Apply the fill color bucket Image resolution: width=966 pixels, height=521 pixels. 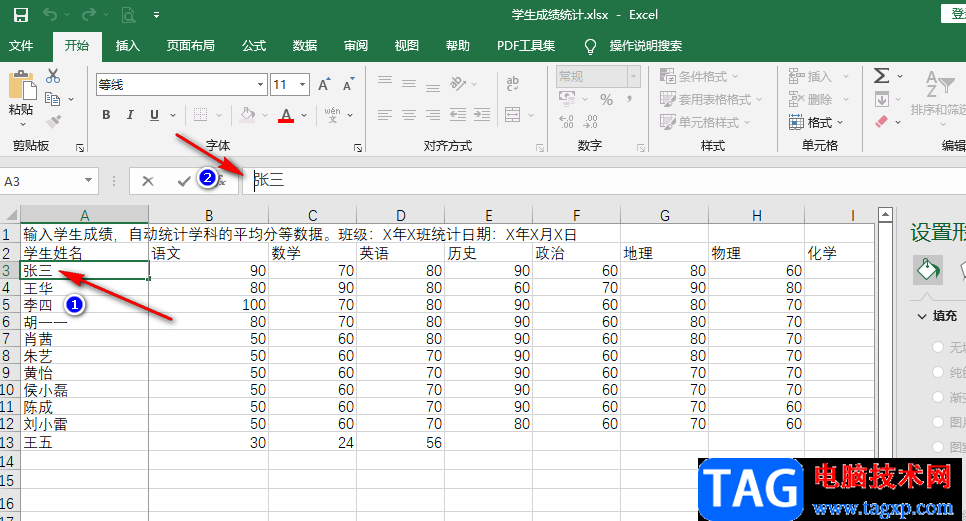(248, 115)
